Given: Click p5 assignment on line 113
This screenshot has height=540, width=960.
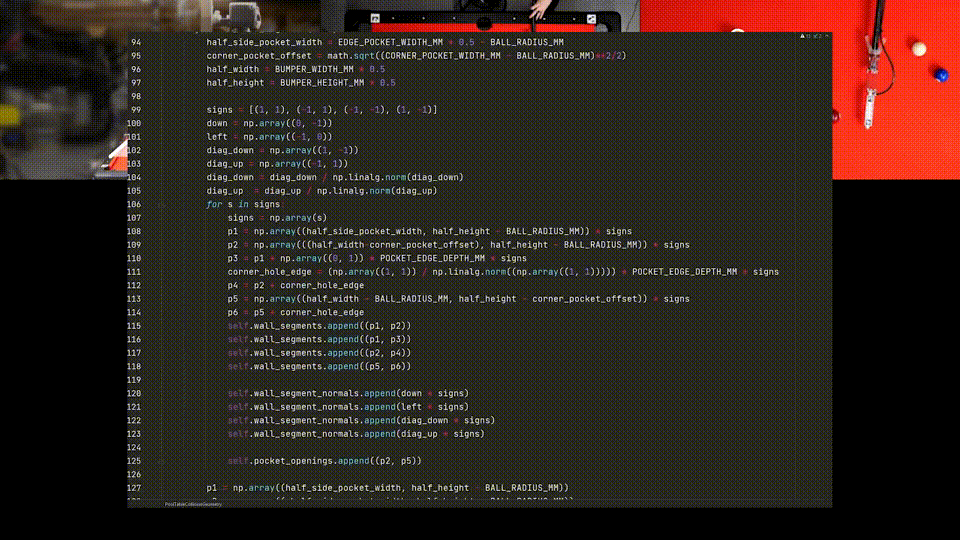Looking at the screenshot, I should point(459,299).
